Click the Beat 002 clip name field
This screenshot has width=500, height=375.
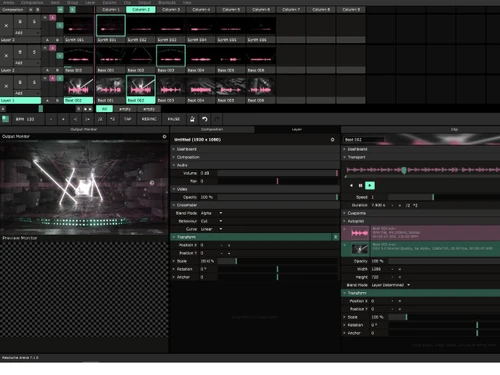click(364, 140)
